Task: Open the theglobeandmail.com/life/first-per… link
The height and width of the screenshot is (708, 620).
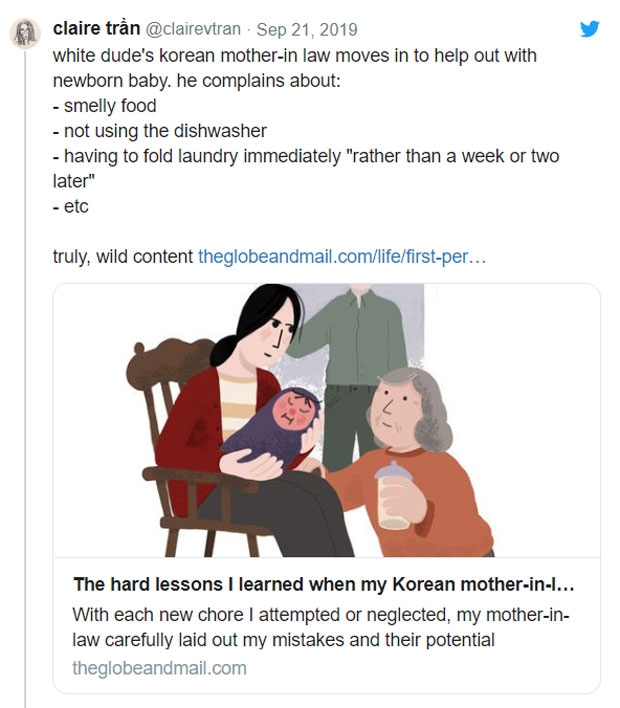Action: pos(342,257)
